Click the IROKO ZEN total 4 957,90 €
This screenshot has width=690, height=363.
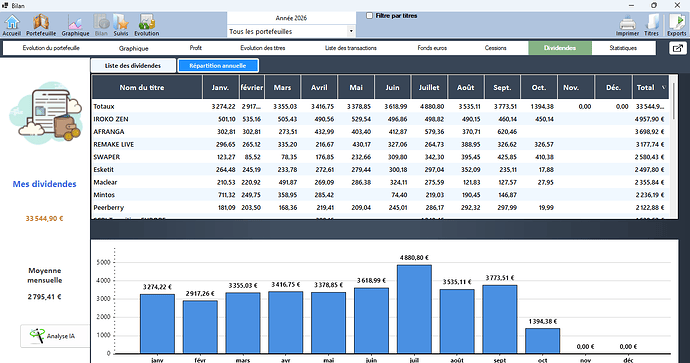pyautogui.click(x=650, y=119)
